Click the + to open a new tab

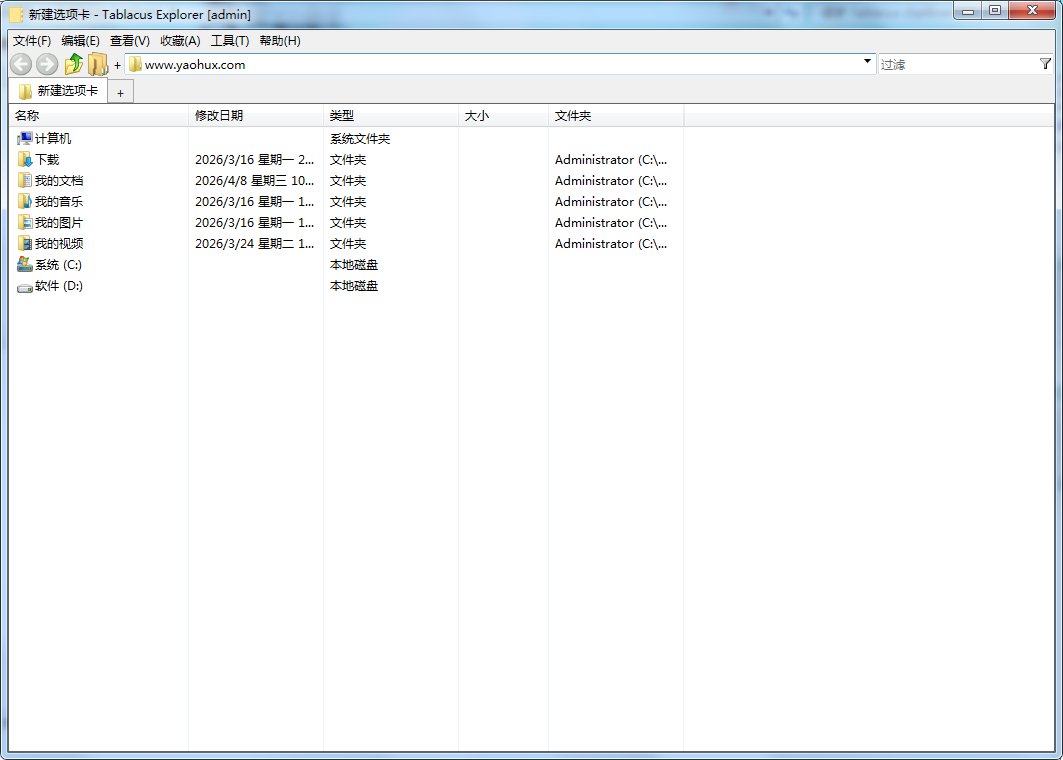tap(120, 91)
